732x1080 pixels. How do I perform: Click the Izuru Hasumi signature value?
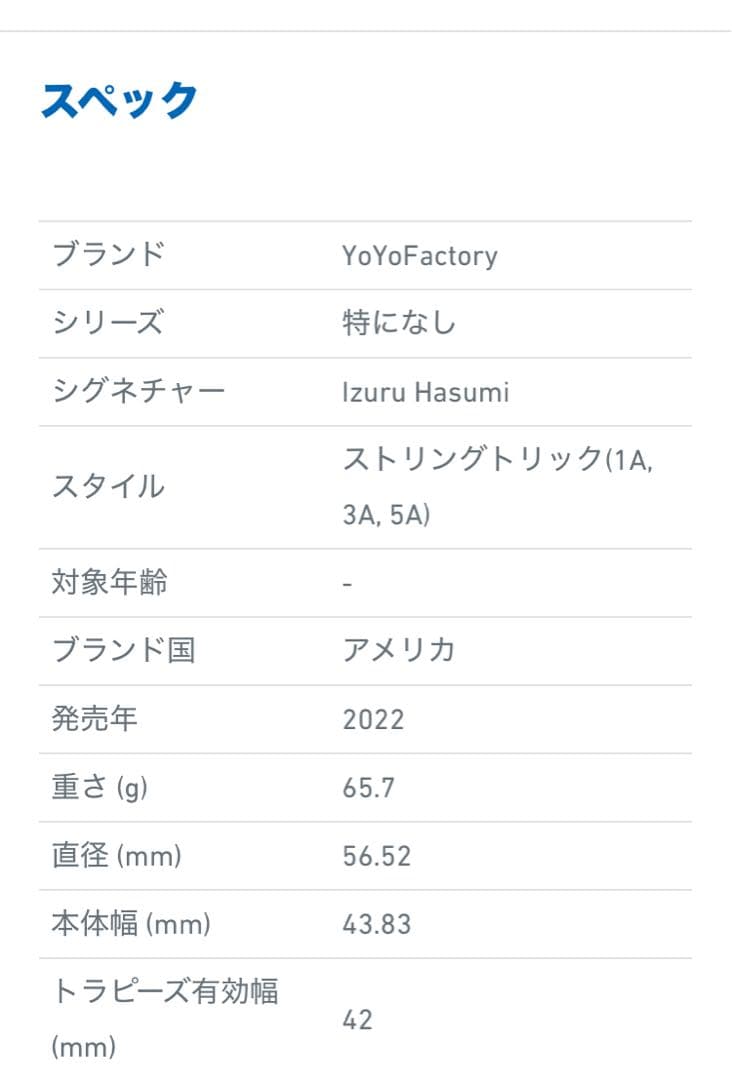tap(425, 392)
